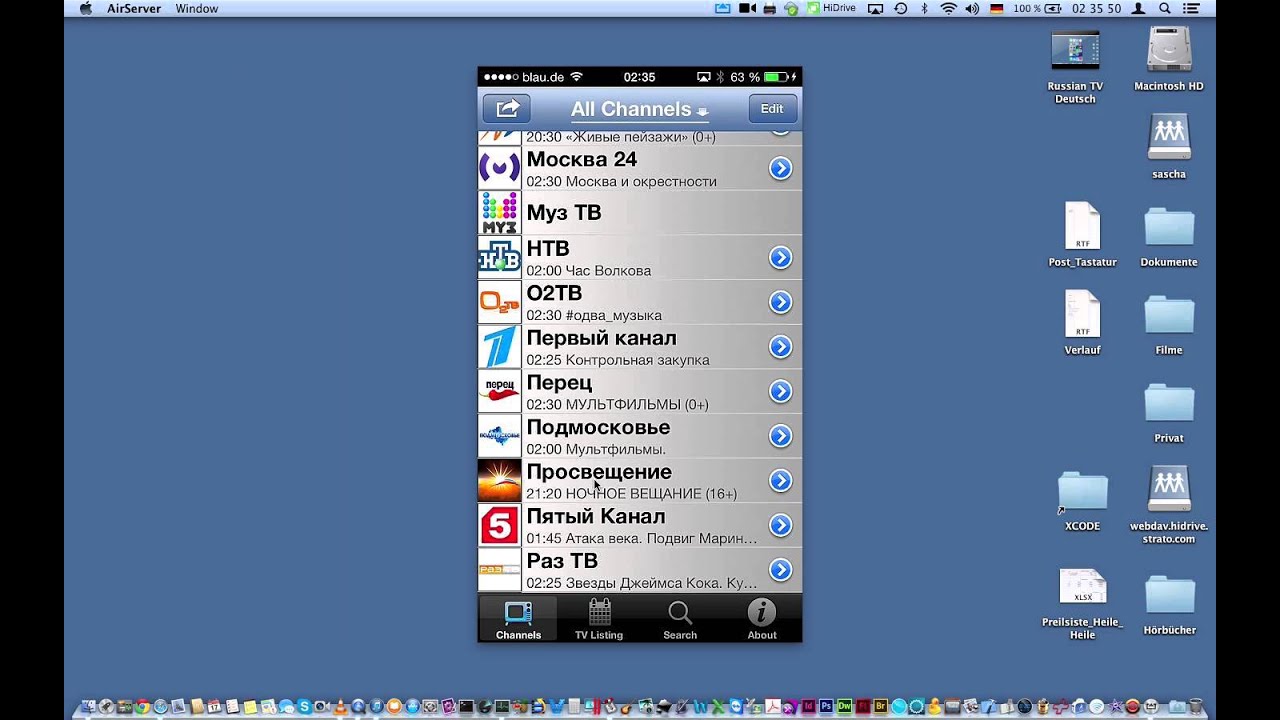1280x720 pixels.
Task: Open the Window menu
Action: (x=197, y=8)
